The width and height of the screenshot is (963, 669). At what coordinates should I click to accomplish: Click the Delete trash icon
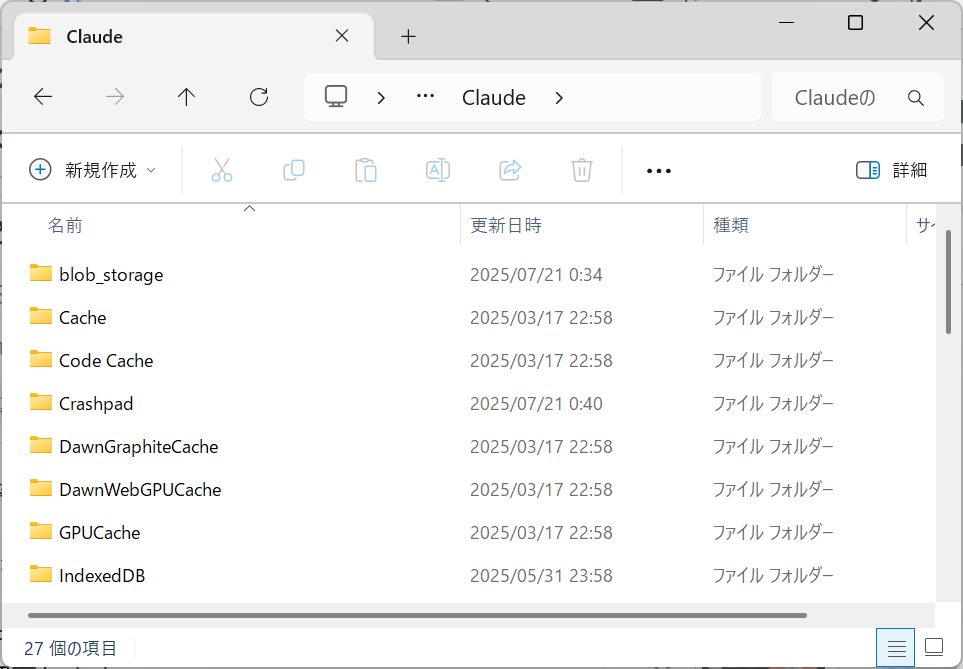(x=582, y=170)
